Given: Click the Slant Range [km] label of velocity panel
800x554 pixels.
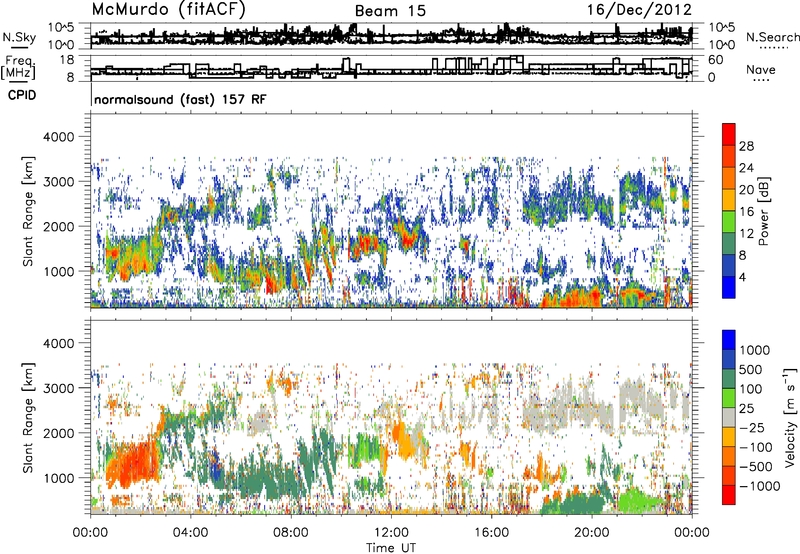Looking at the screenshot, I should tap(28, 417).
